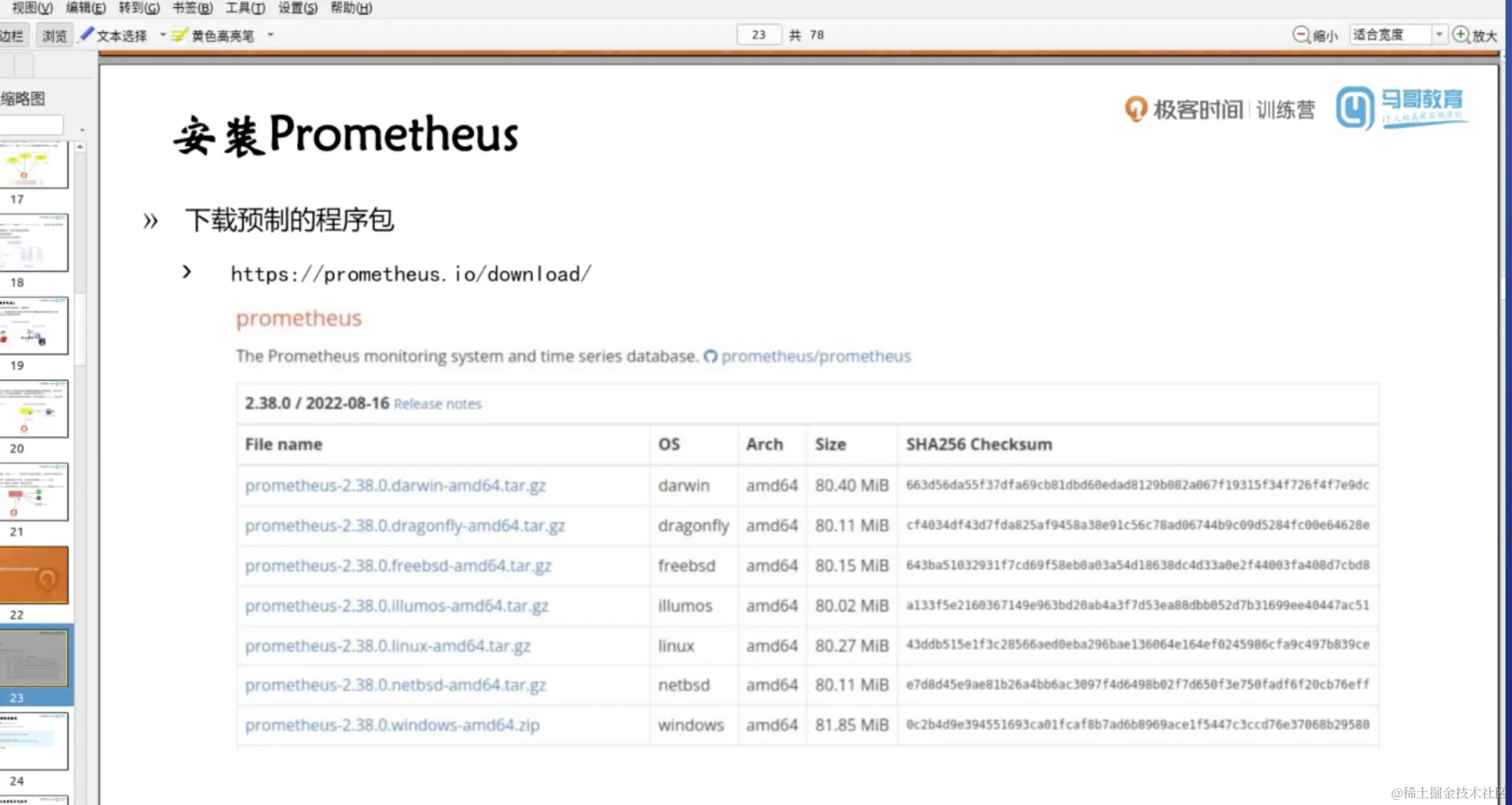The height and width of the screenshot is (805, 1512).
Task: Open the 文本选择 tool dropdown arrow
Action: click(163, 35)
